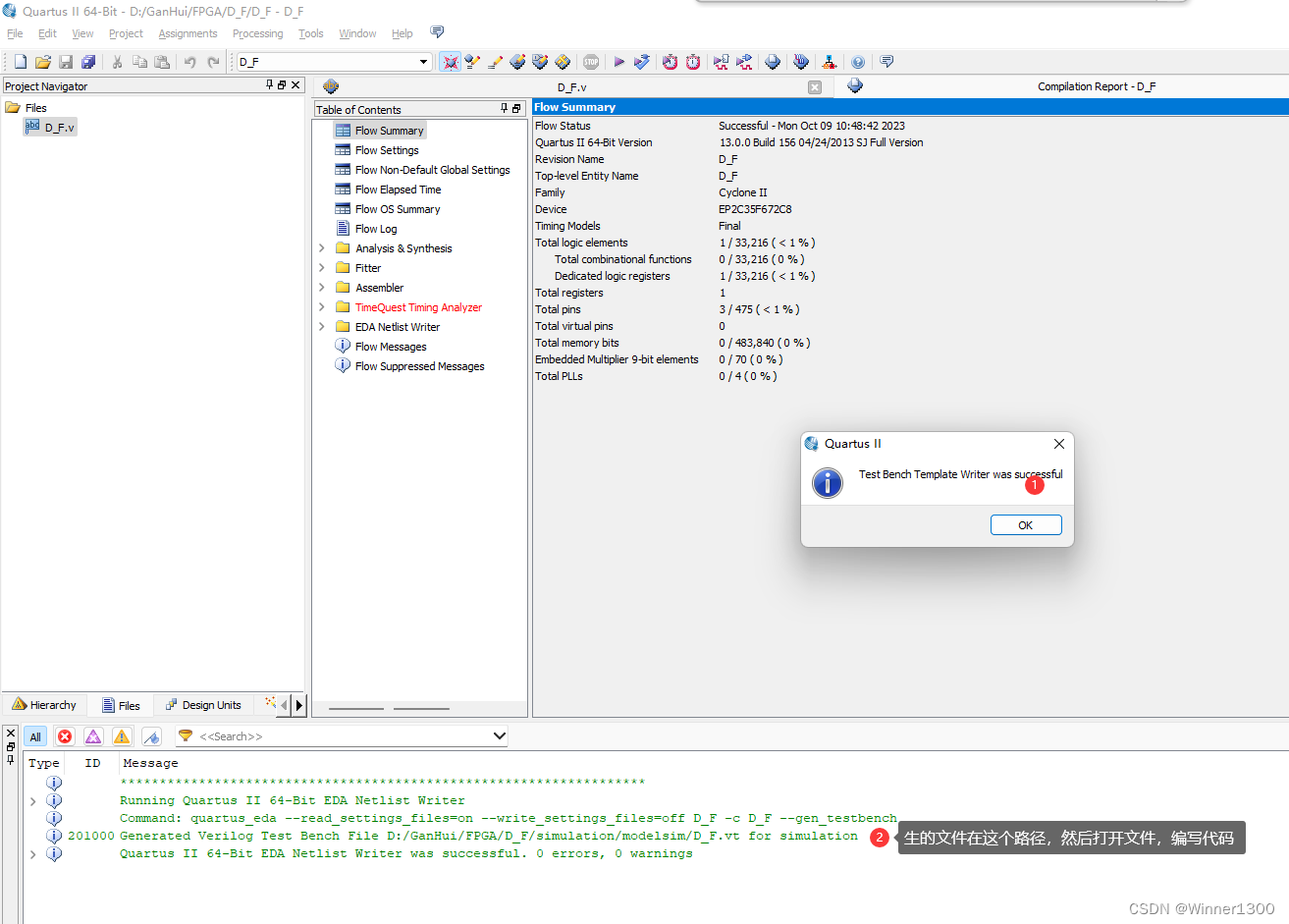The width and height of the screenshot is (1289, 924).
Task: Click the Cut scissors icon
Action: coord(117,62)
